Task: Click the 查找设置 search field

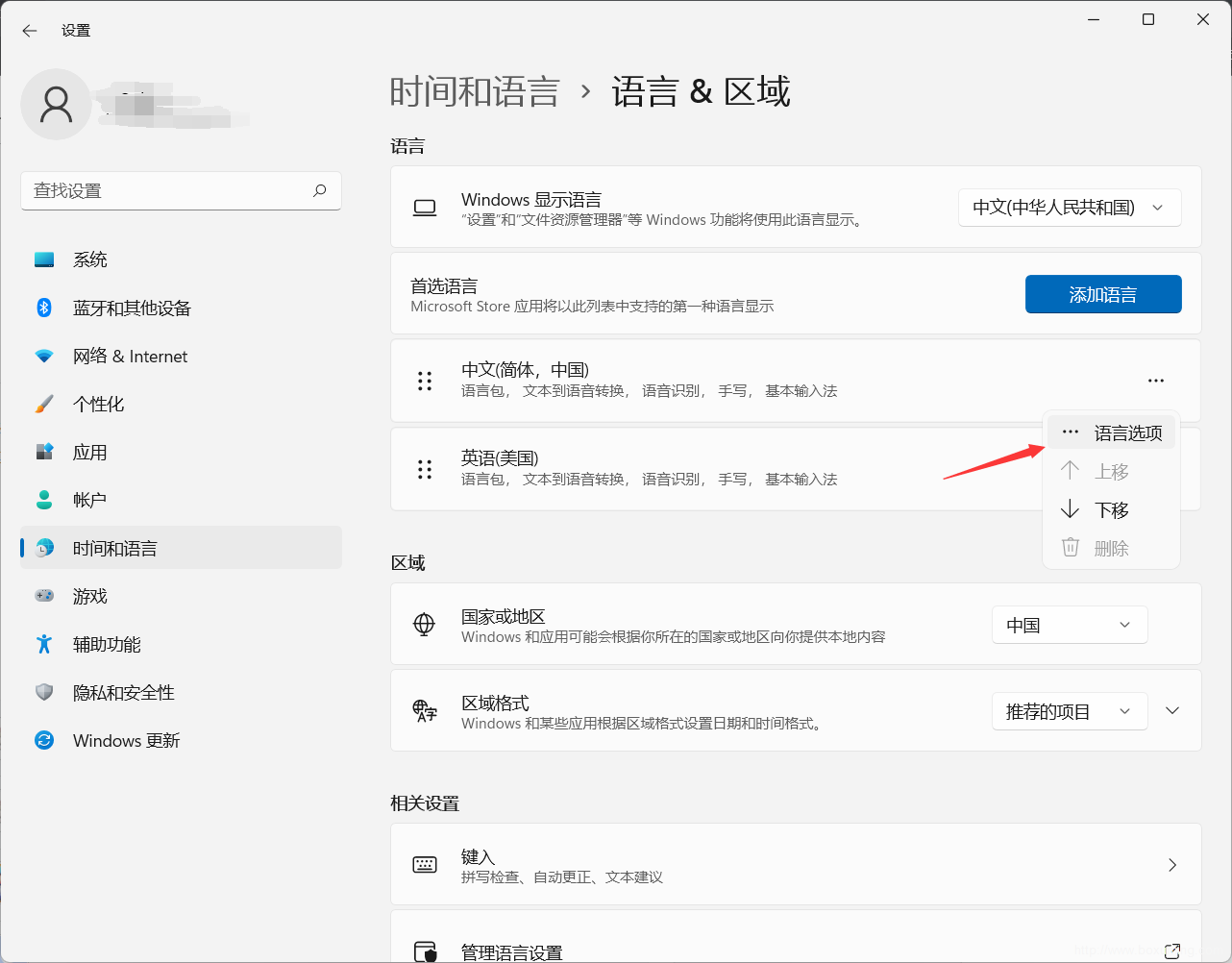Action: [x=181, y=190]
